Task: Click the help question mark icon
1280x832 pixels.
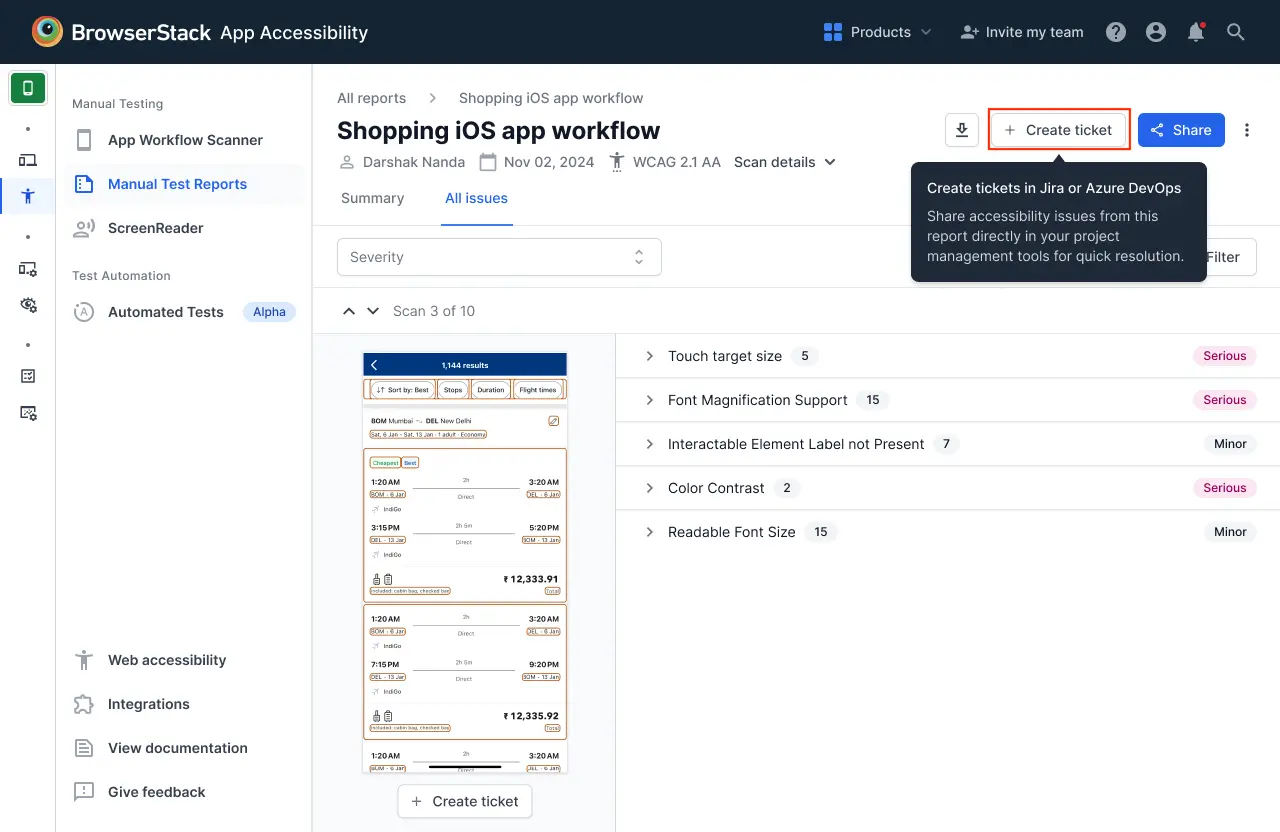Action: pyautogui.click(x=1116, y=32)
